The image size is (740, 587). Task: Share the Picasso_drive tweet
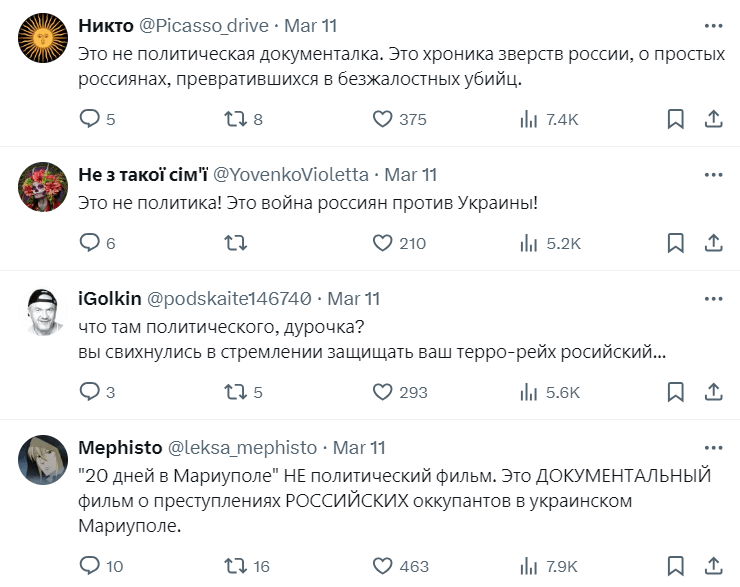(714, 119)
